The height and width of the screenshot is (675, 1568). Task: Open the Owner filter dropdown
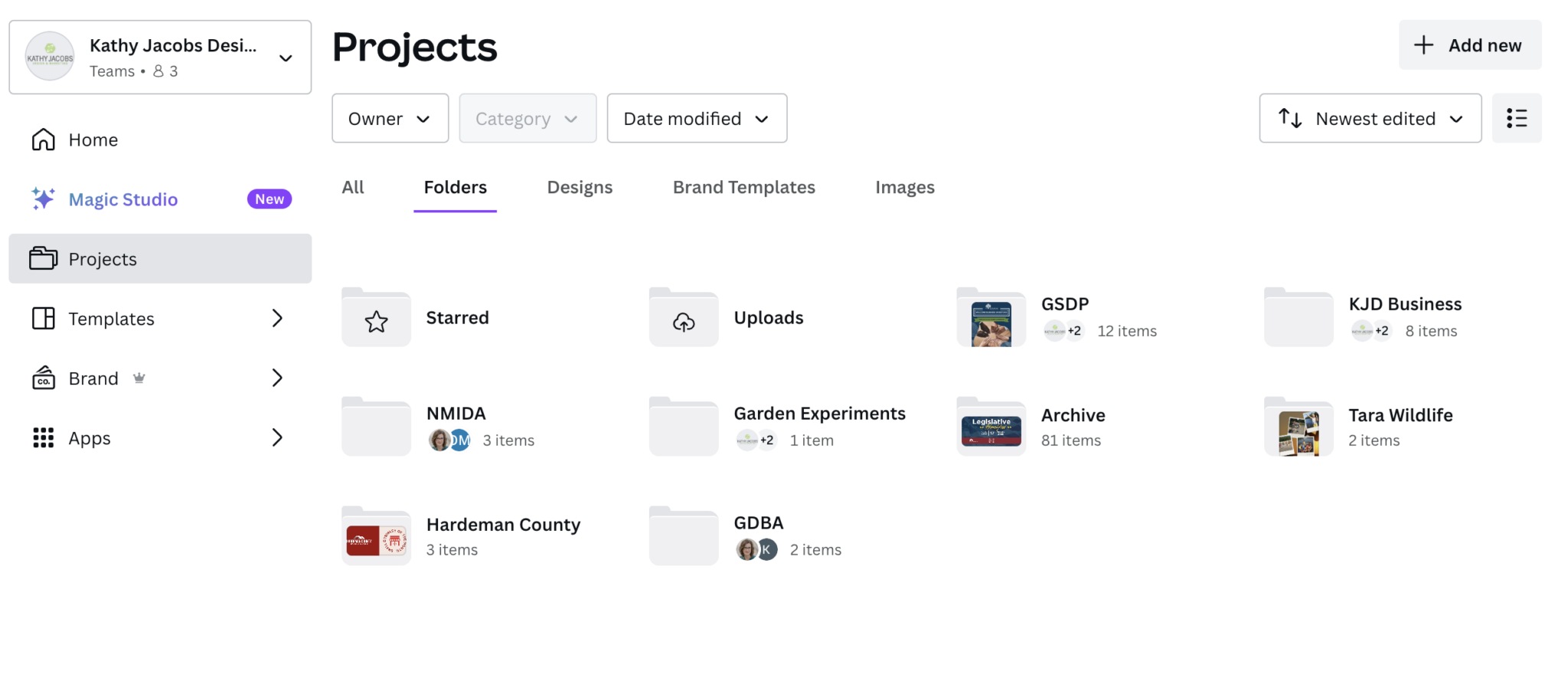click(390, 119)
